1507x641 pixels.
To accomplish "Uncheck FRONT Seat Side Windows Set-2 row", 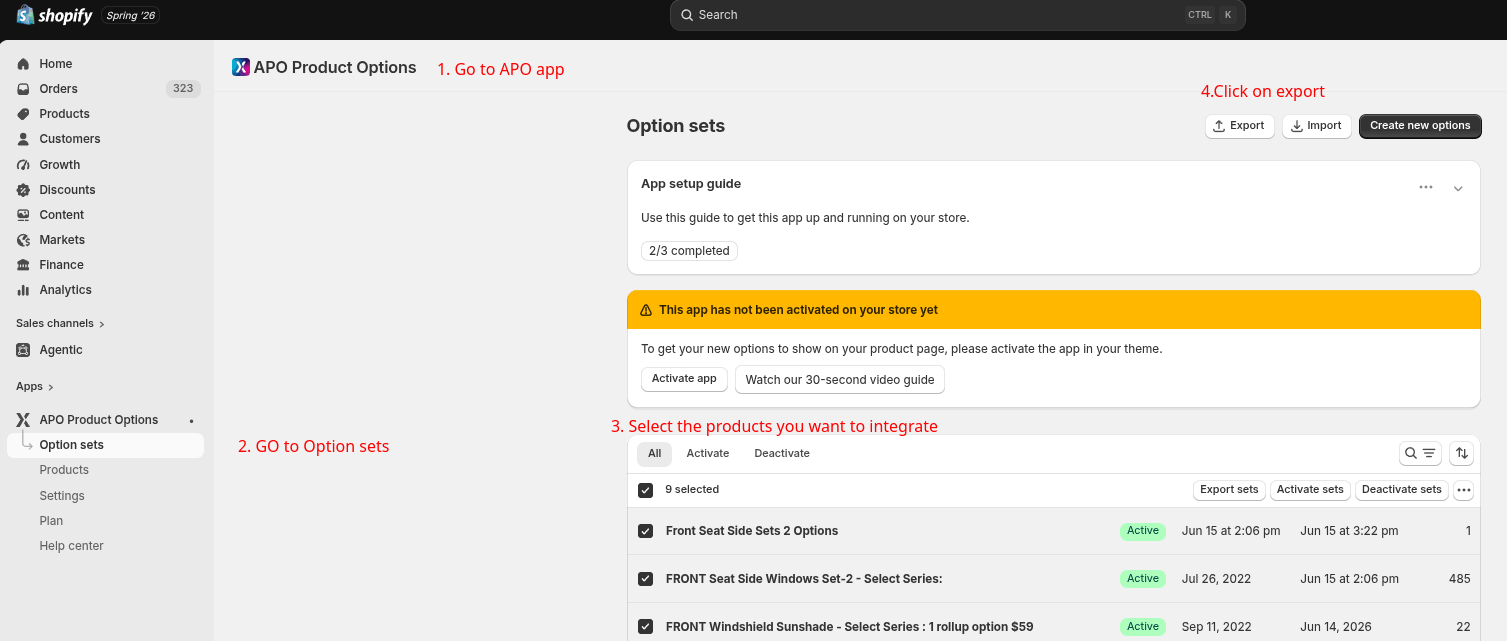I will click(x=646, y=579).
